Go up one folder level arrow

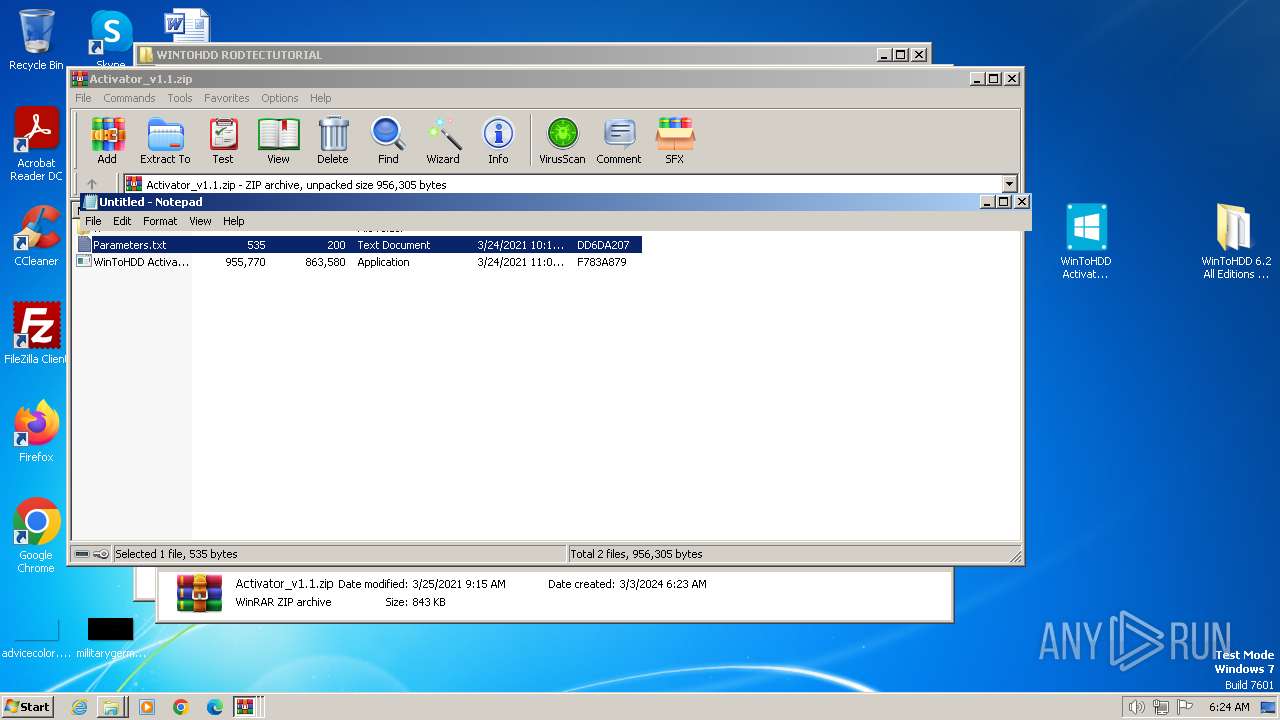[92, 184]
